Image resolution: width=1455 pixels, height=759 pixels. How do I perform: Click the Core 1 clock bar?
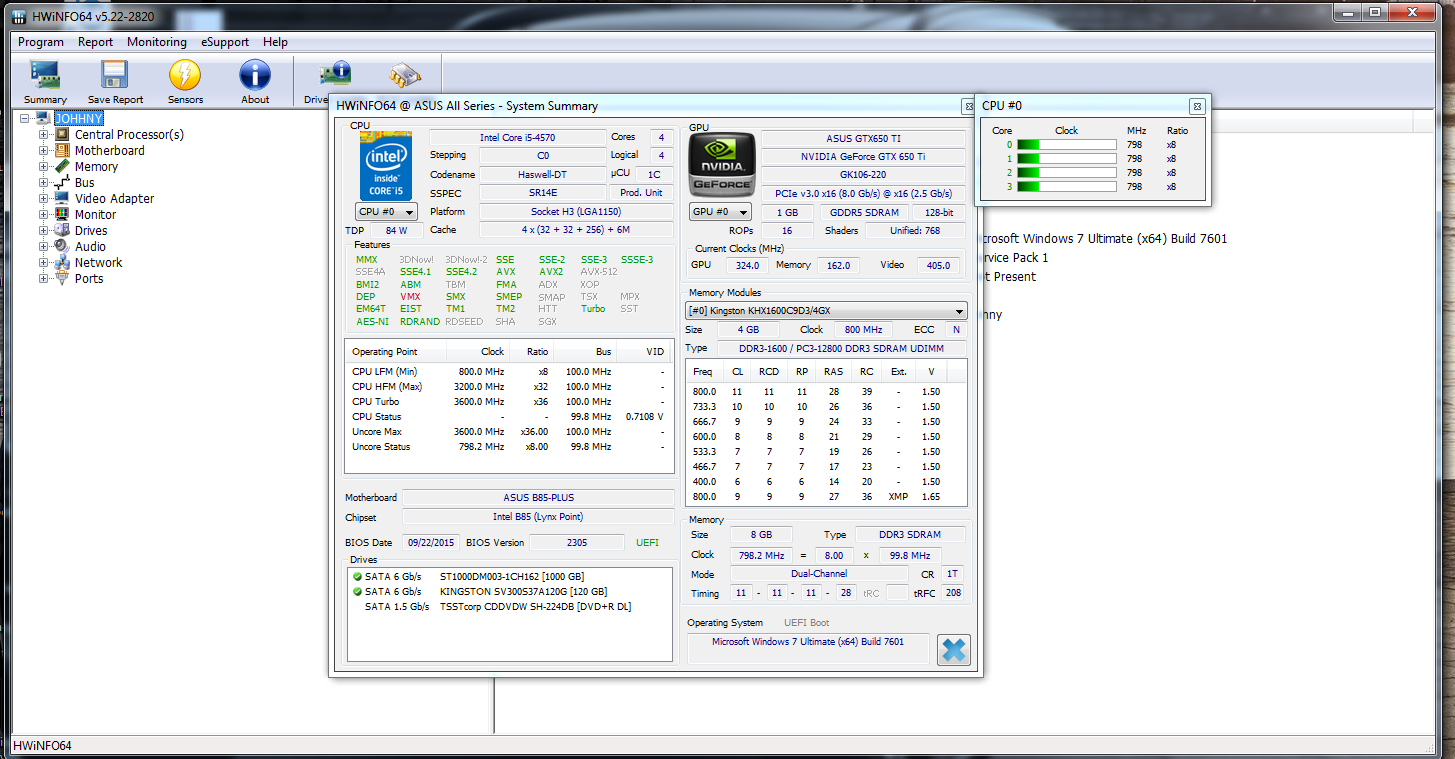point(1066,159)
